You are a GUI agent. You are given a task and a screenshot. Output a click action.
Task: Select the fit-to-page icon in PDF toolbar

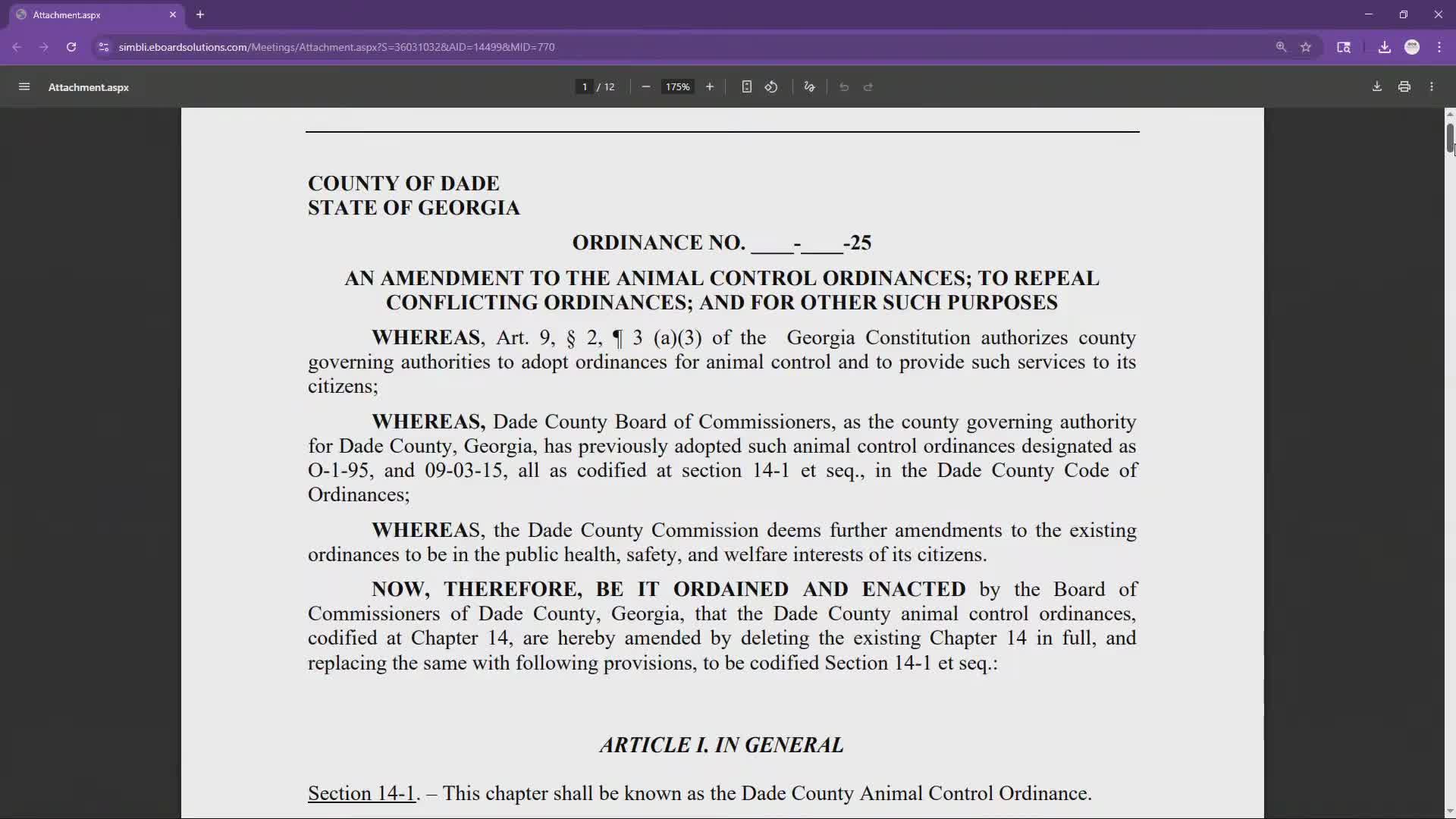point(746,86)
